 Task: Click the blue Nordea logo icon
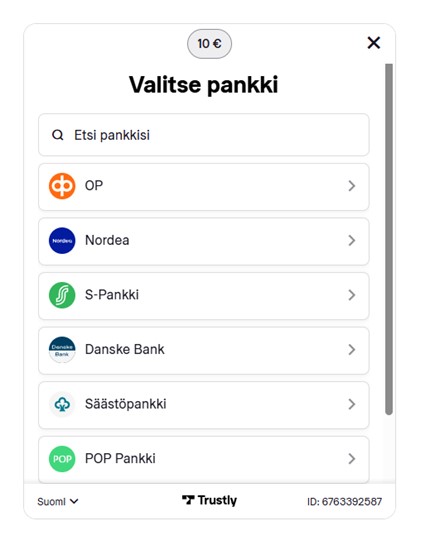(62, 241)
